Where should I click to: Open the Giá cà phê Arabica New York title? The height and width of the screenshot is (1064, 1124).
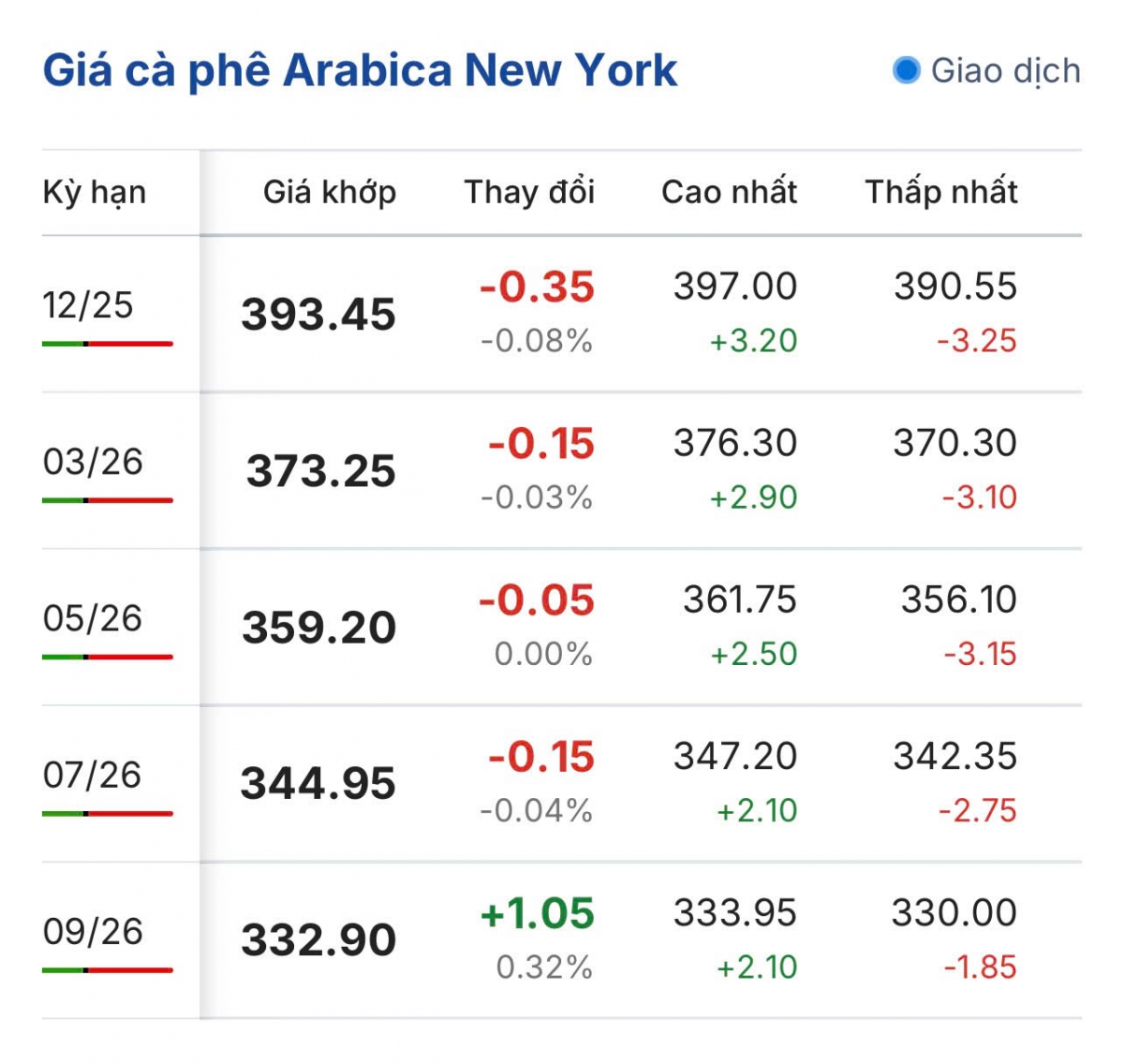360,71
